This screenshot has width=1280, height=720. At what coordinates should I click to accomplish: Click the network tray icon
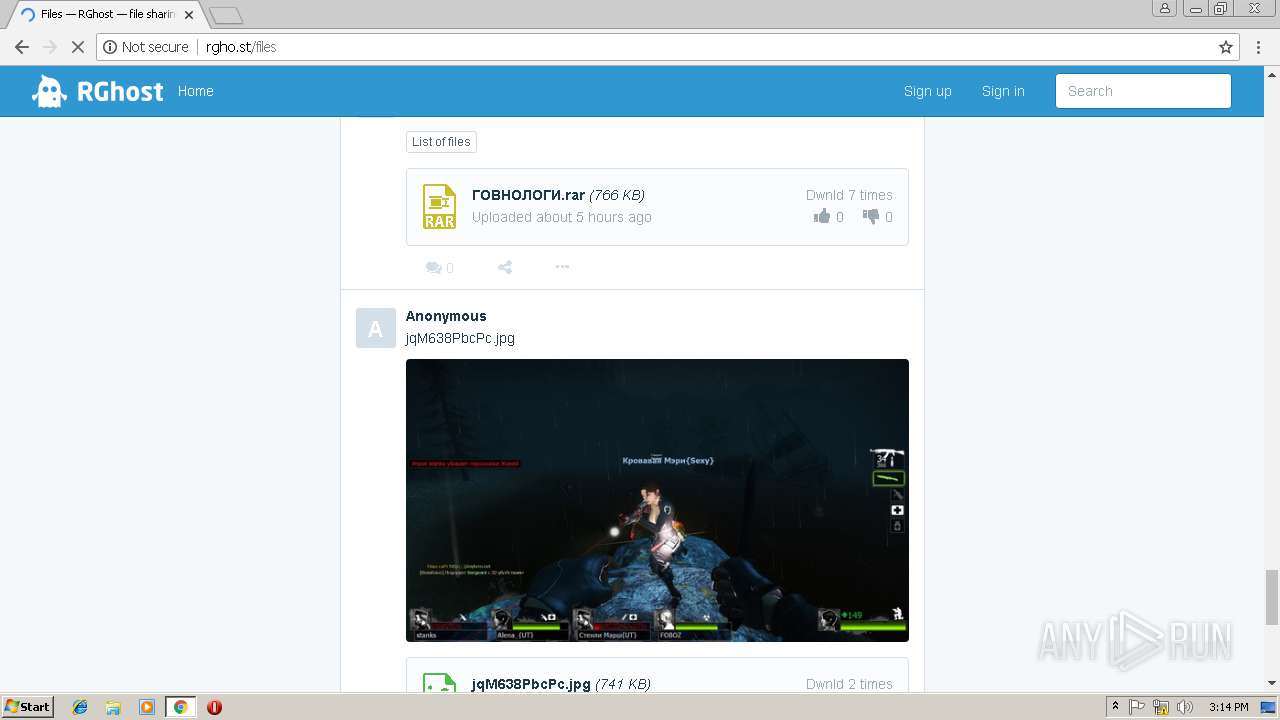click(1161, 707)
